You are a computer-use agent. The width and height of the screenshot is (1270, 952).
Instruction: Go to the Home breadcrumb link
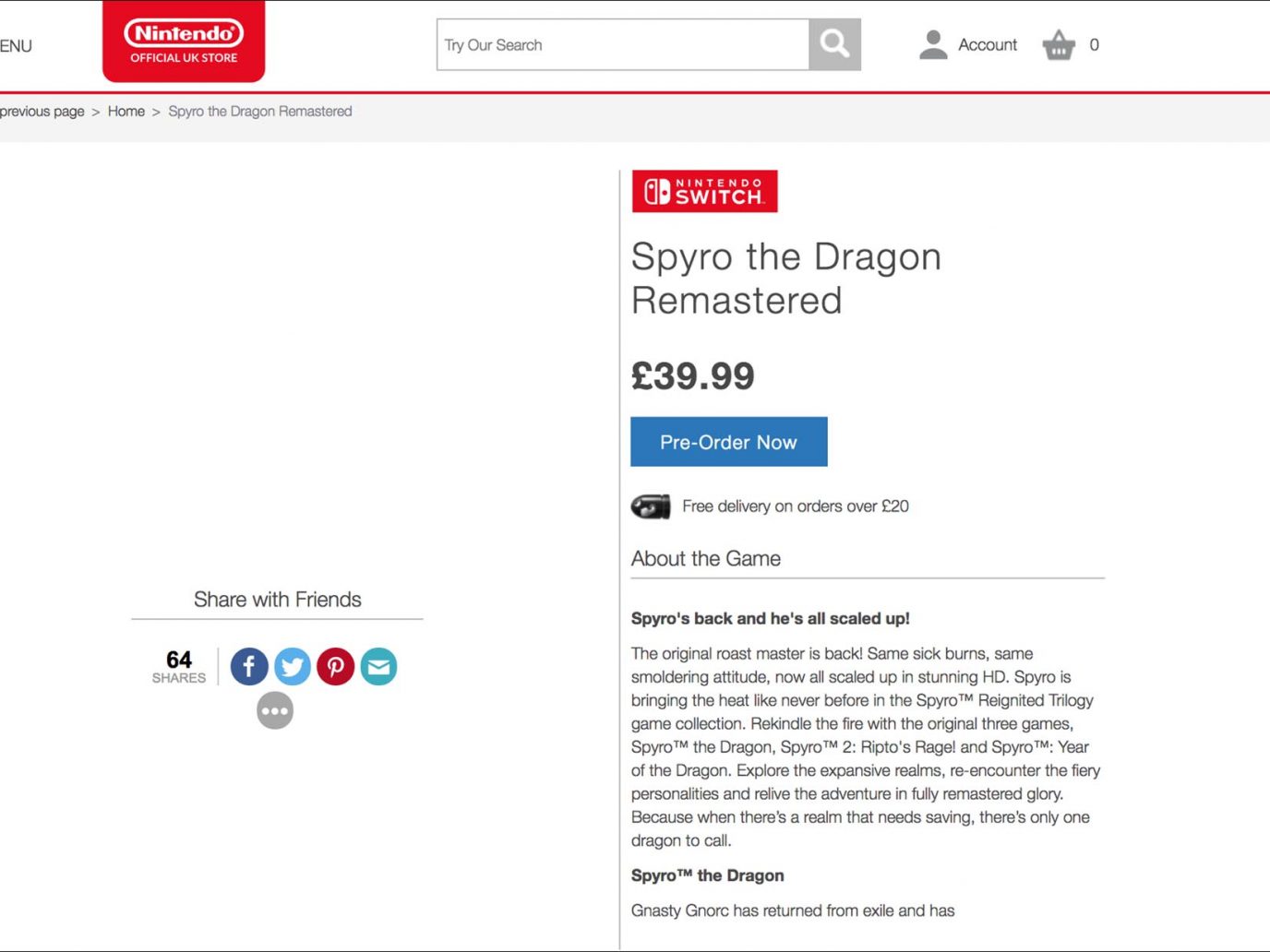pyautogui.click(x=126, y=112)
